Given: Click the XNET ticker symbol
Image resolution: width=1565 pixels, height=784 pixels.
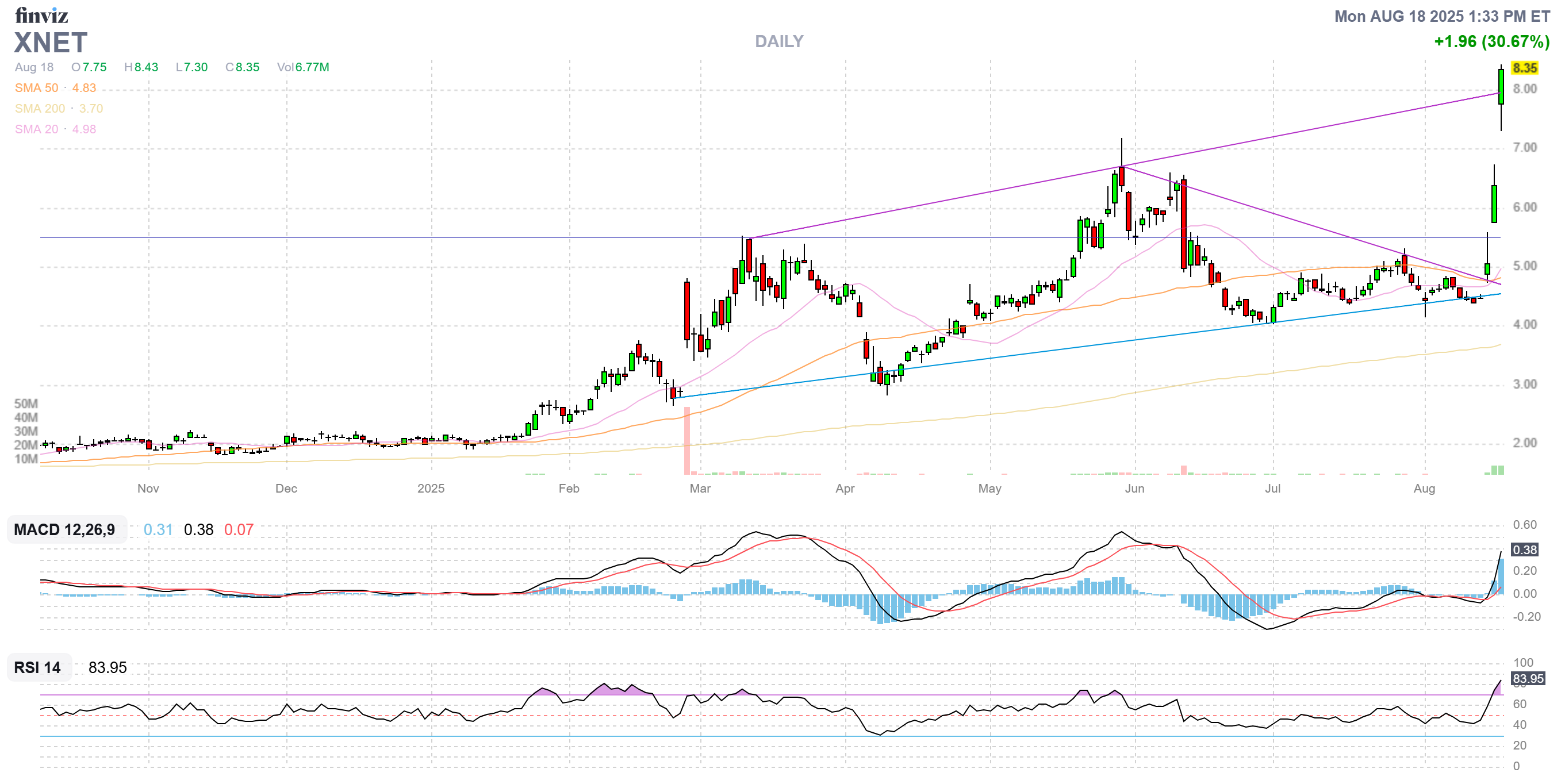Looking at the screenshot, I should [51, 43].
